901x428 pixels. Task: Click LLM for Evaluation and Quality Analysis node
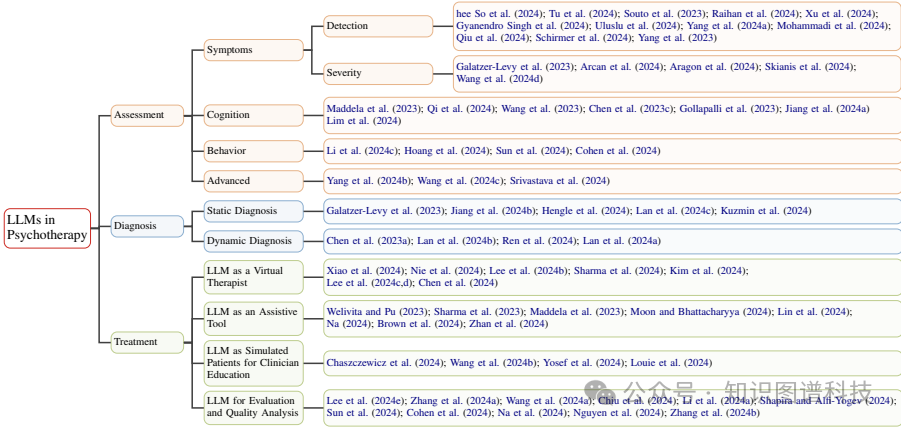coord(253,407)
